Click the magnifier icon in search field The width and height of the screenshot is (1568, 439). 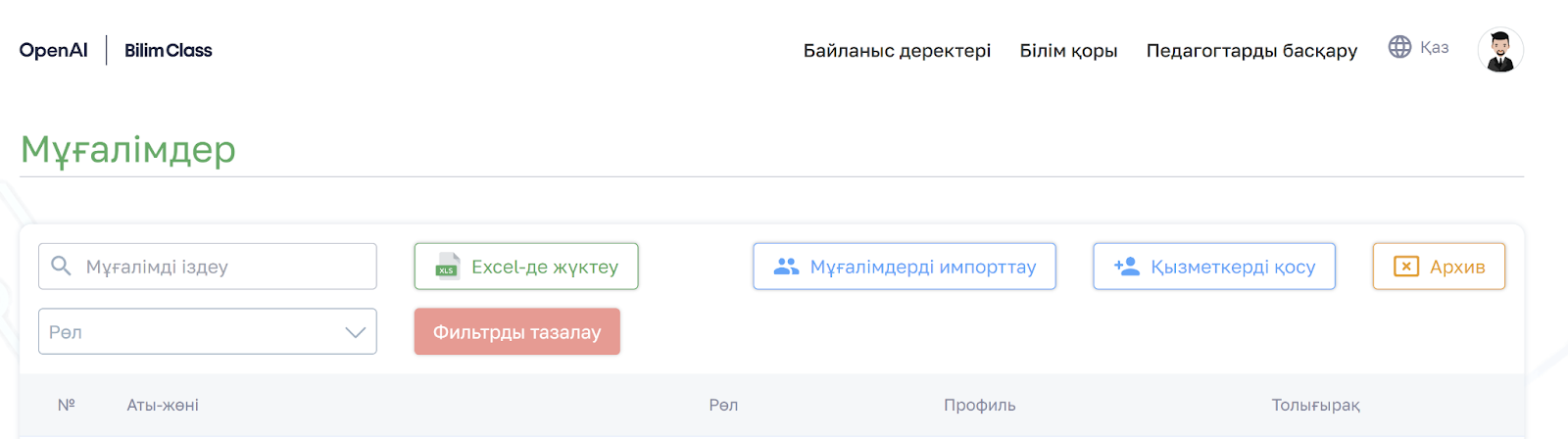[x=61, y=267]
